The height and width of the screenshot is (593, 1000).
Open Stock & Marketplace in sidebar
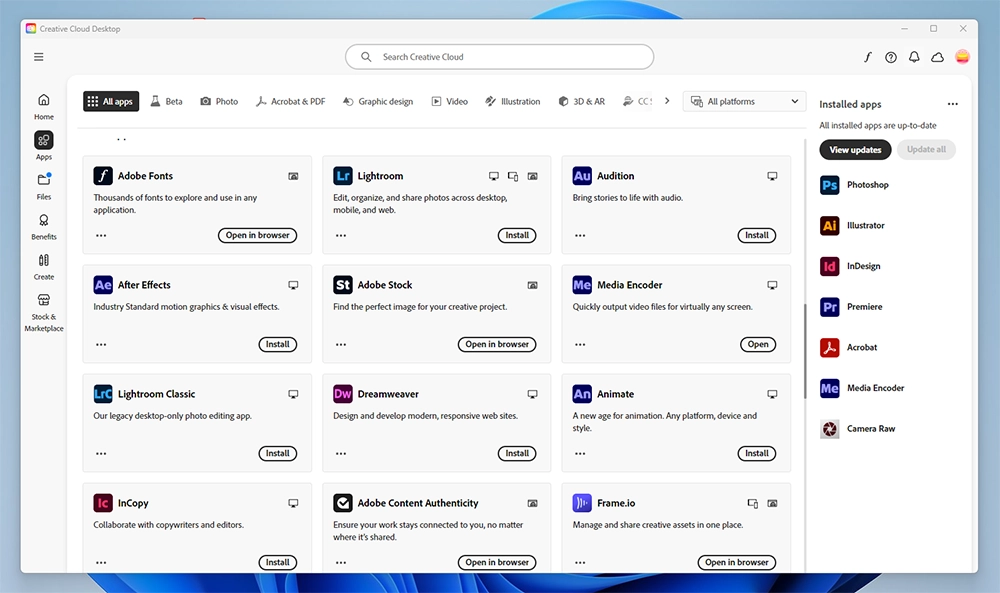(43, 312)
